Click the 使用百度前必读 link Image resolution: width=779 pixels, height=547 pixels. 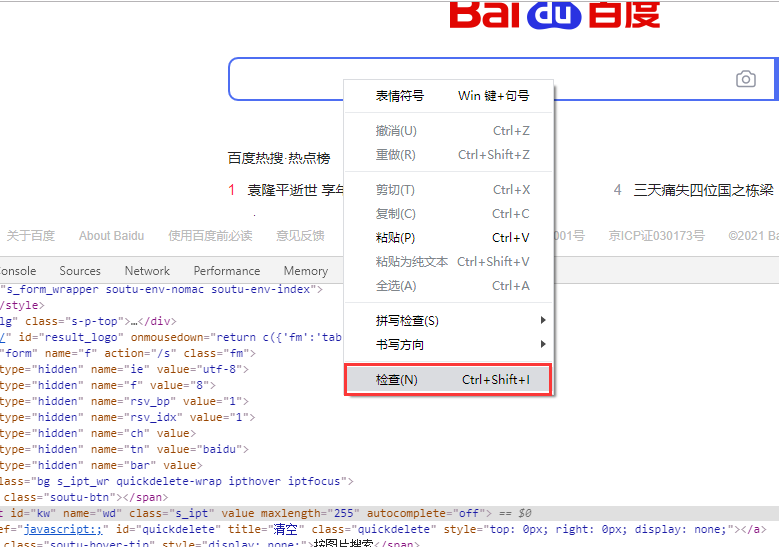(210, 236)
